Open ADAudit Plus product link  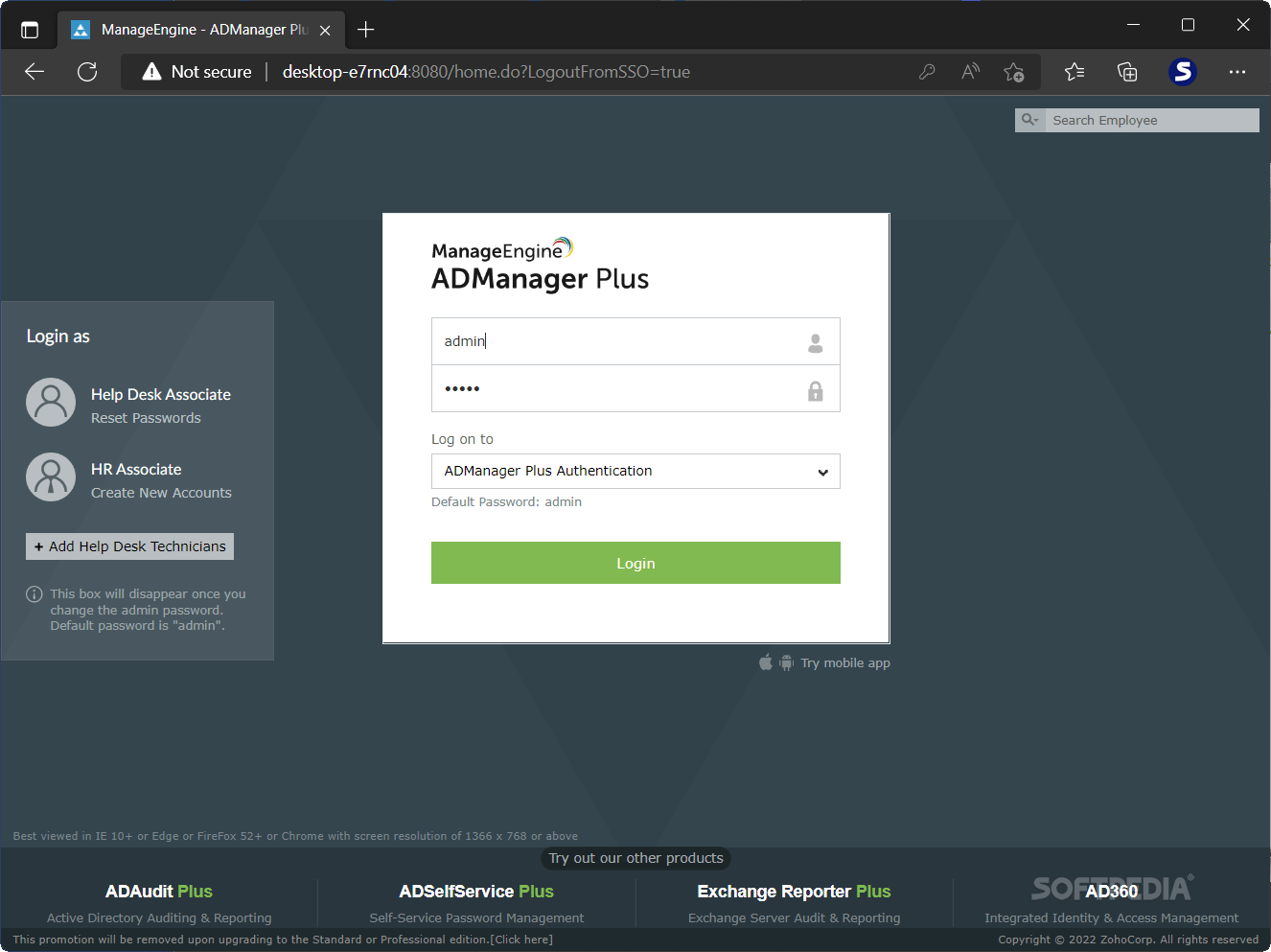[x=159, y=892]
